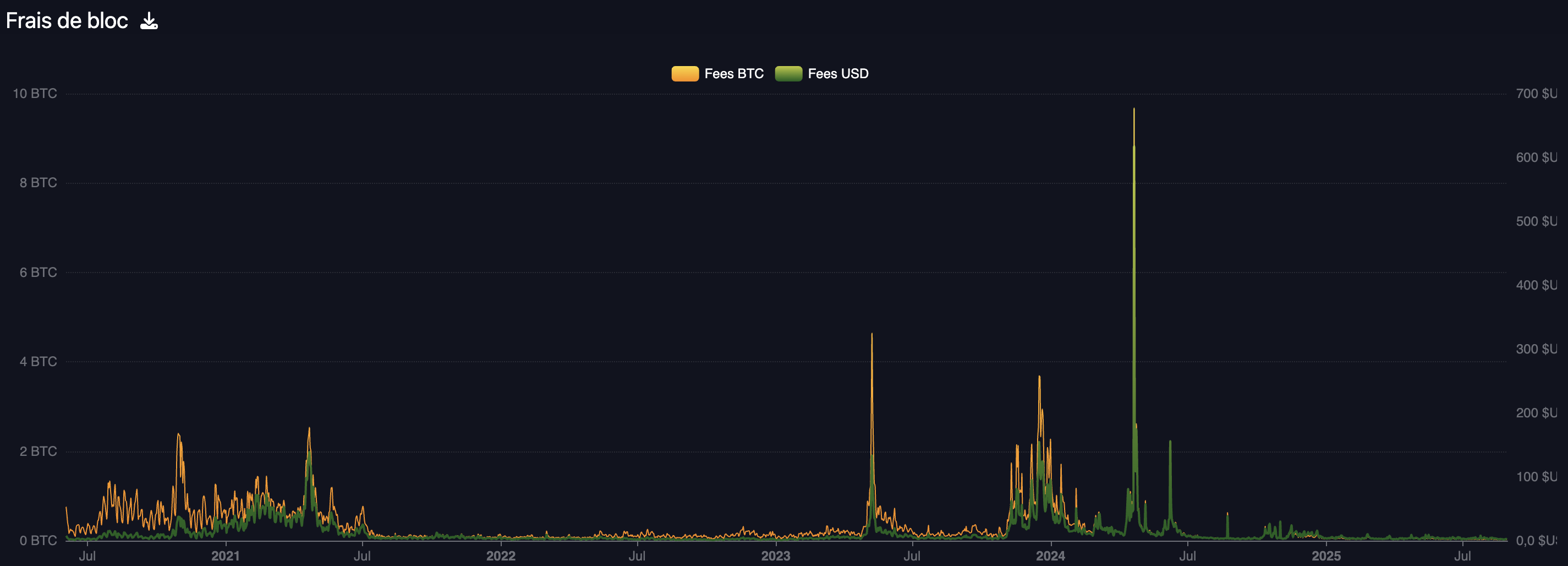Select the 2022 marker on the time axis

coord(500,556)
